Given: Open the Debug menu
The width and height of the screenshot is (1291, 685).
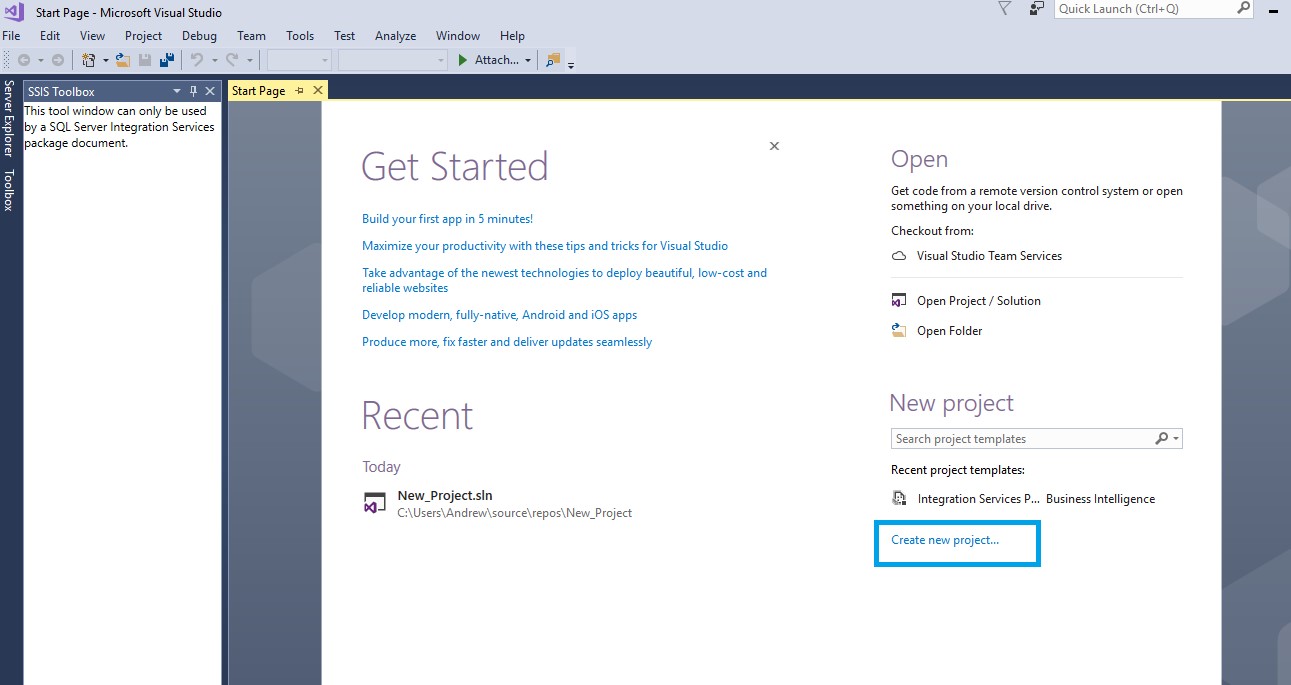Looking at the screenshot, I should 199,35.
